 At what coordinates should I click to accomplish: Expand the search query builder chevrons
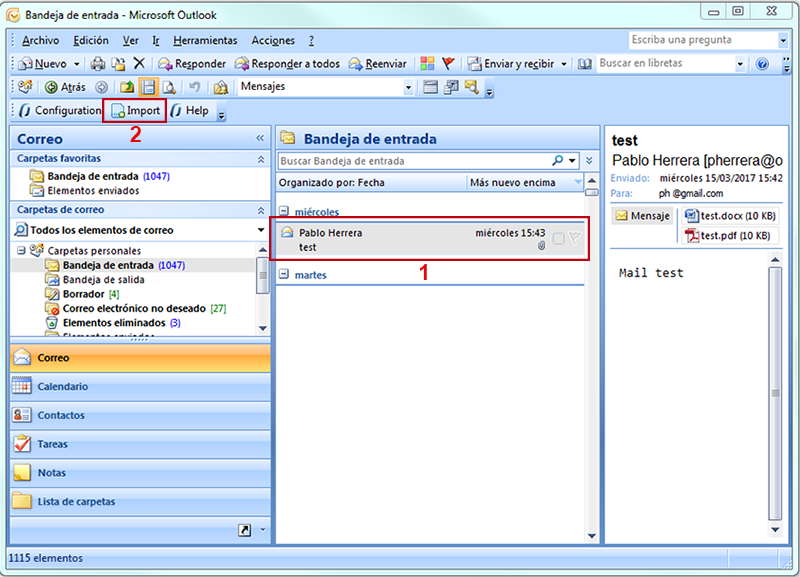[x=589, y=161]
